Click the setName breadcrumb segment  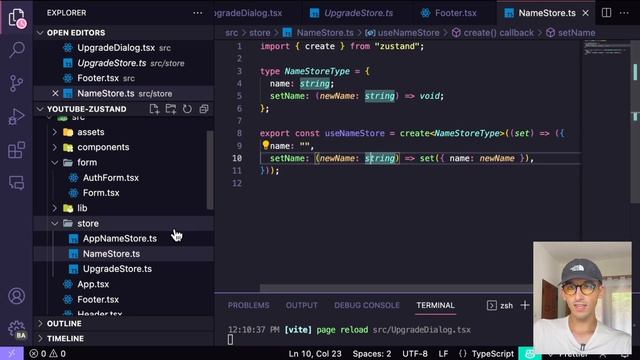coord(571,33)
